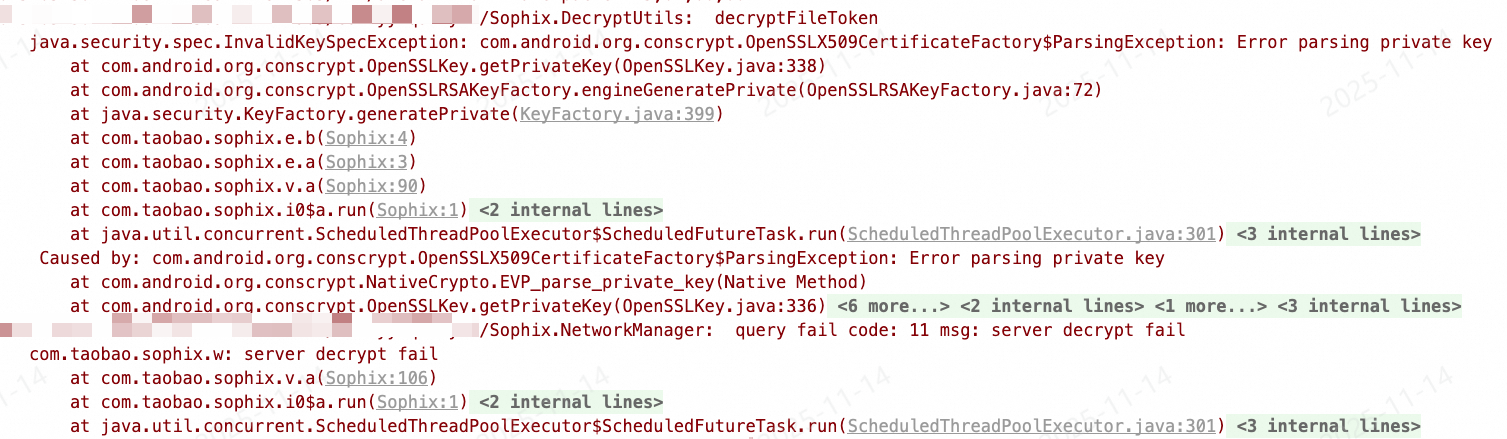This screenshot has height=439, width=1507.
Task: Expand '<3 internal lines>' above the Caused by line
Action: (x=1328, y=234)
